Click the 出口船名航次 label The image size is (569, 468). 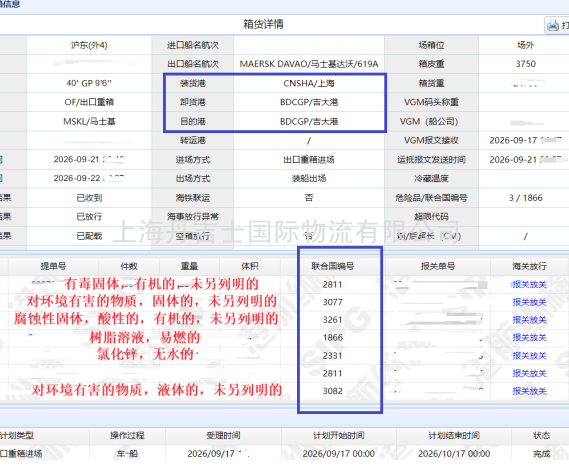point(193,64)
